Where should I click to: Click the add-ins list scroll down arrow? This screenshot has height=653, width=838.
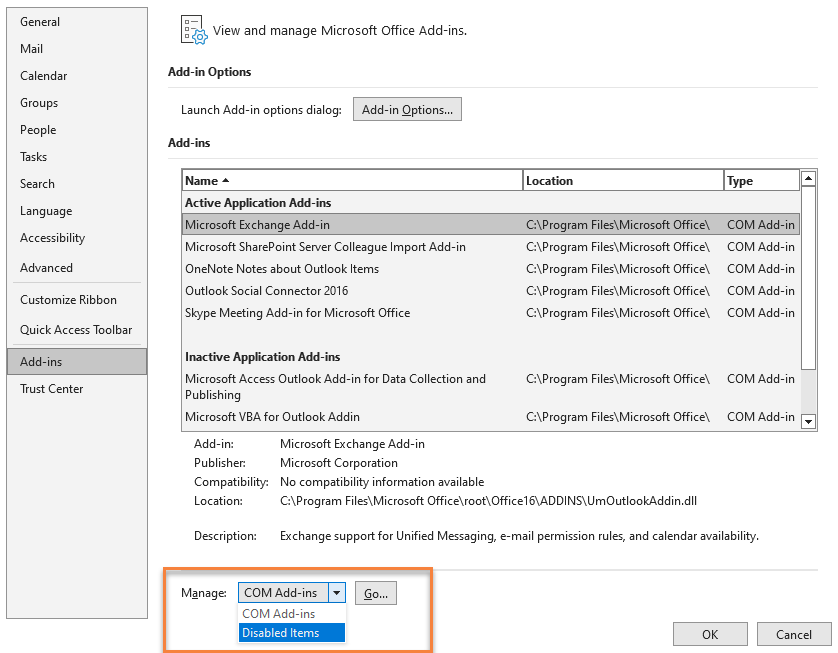click(x=809, y=422)
